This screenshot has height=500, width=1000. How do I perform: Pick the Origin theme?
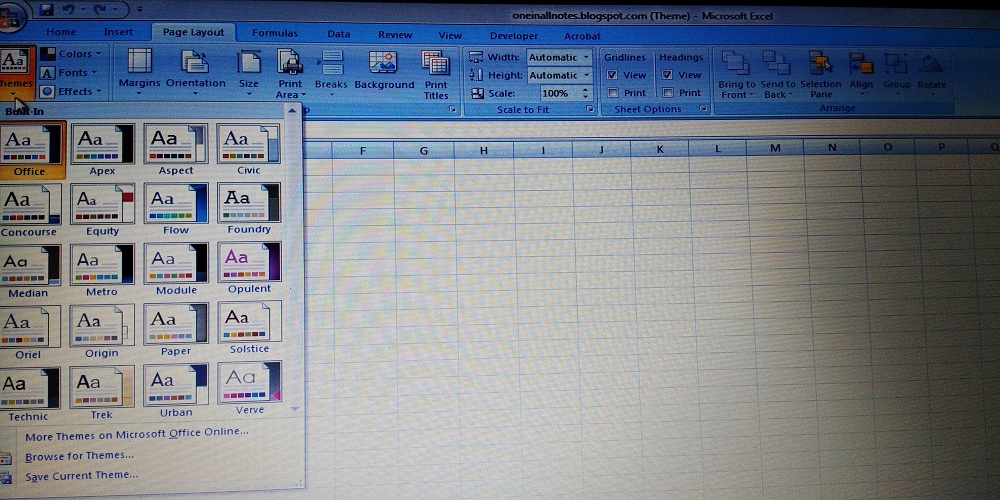(102, 330)
